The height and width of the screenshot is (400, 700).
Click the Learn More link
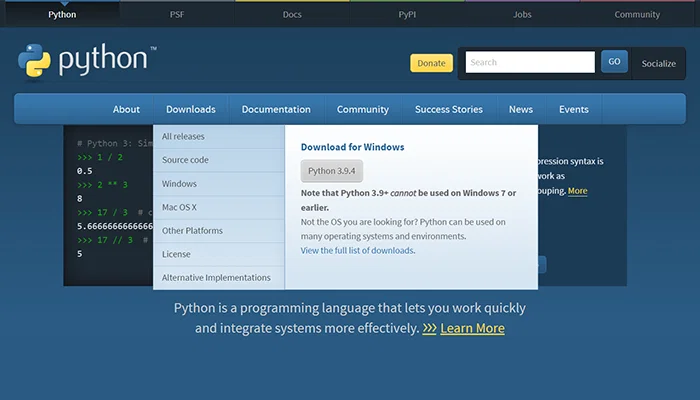click(x=472, y=328)
